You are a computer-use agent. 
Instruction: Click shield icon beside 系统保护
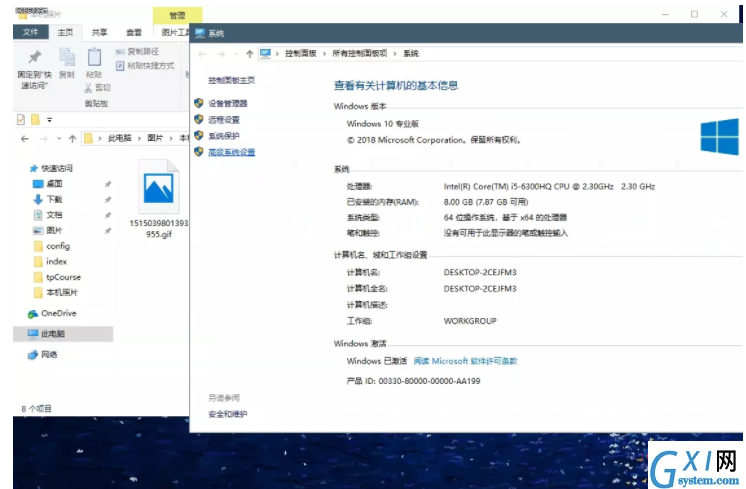coord(199,136)
